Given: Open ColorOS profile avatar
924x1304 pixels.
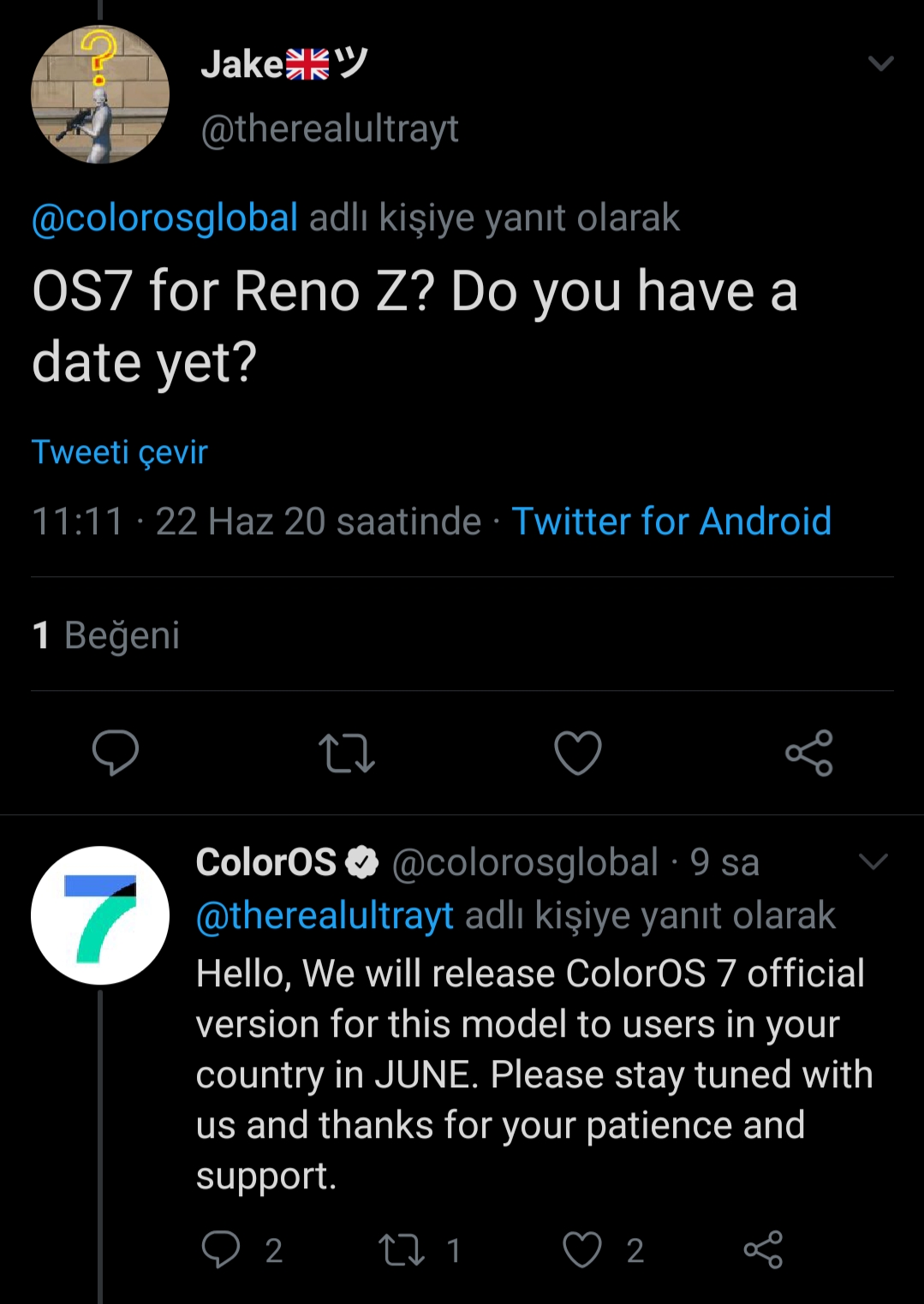Looking at the screenshot, I should pos(100,915).
